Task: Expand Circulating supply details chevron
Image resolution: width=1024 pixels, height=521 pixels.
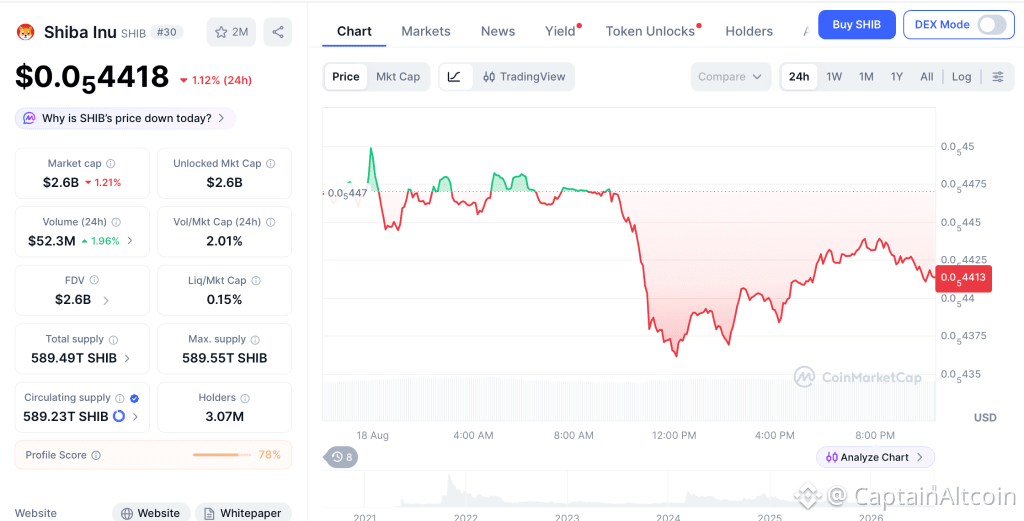Action: [x=135, y=417]
